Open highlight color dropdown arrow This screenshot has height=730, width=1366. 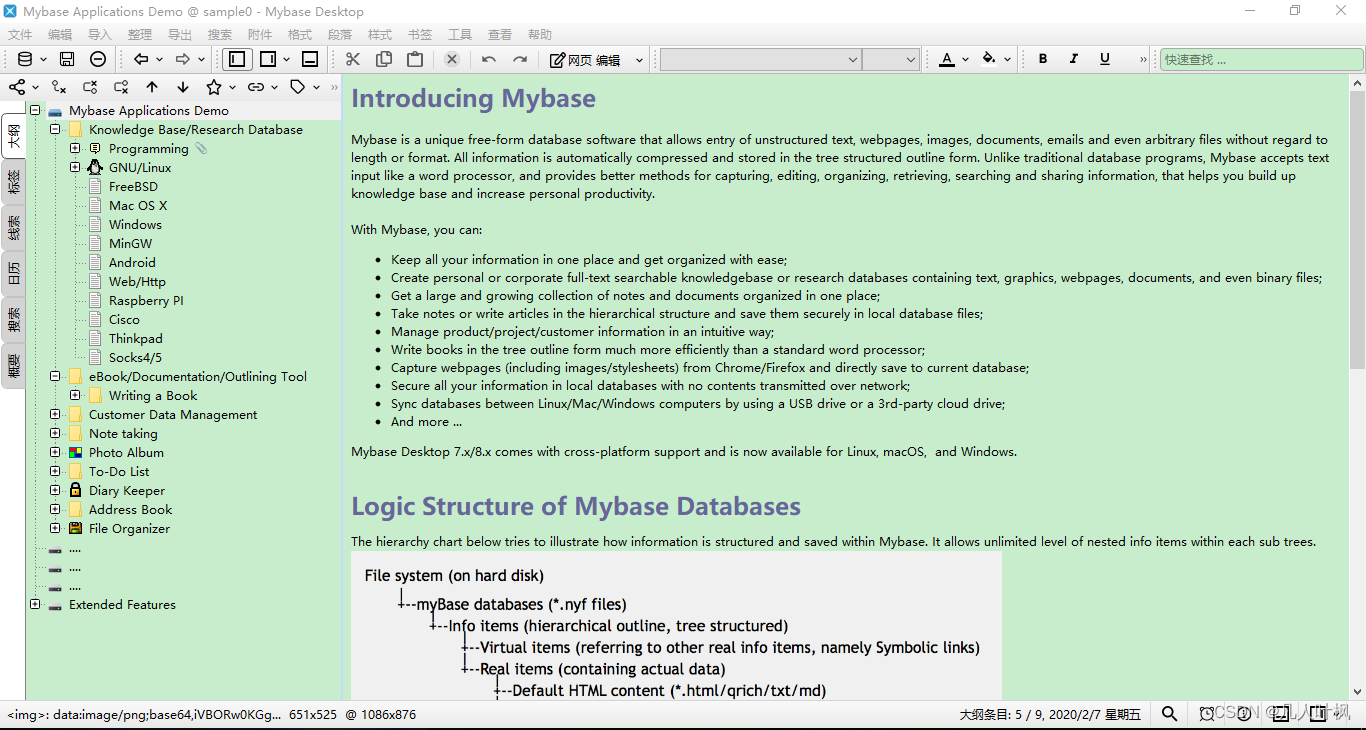[1007, 60]
